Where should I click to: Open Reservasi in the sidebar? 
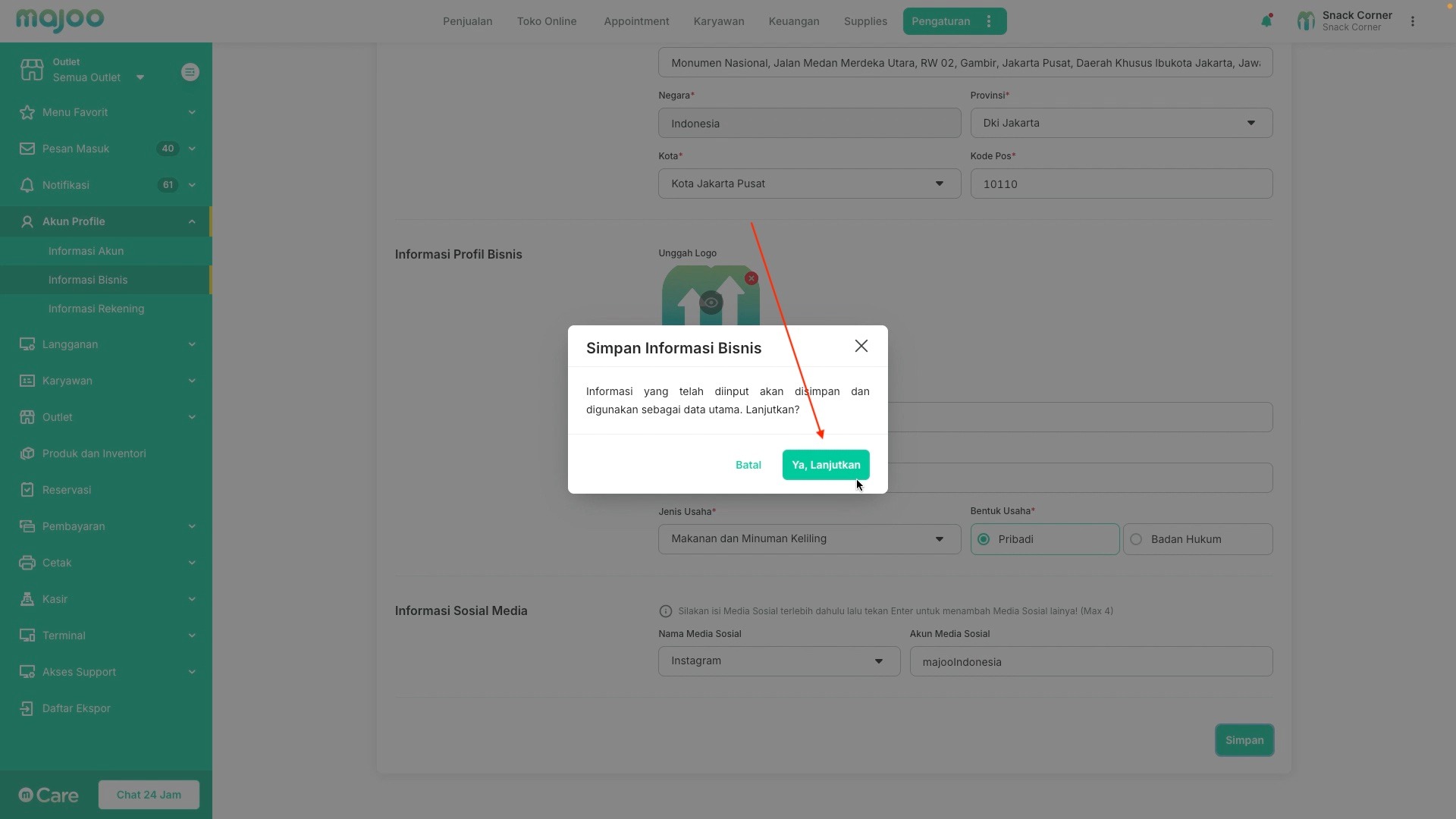click(67, 490)
